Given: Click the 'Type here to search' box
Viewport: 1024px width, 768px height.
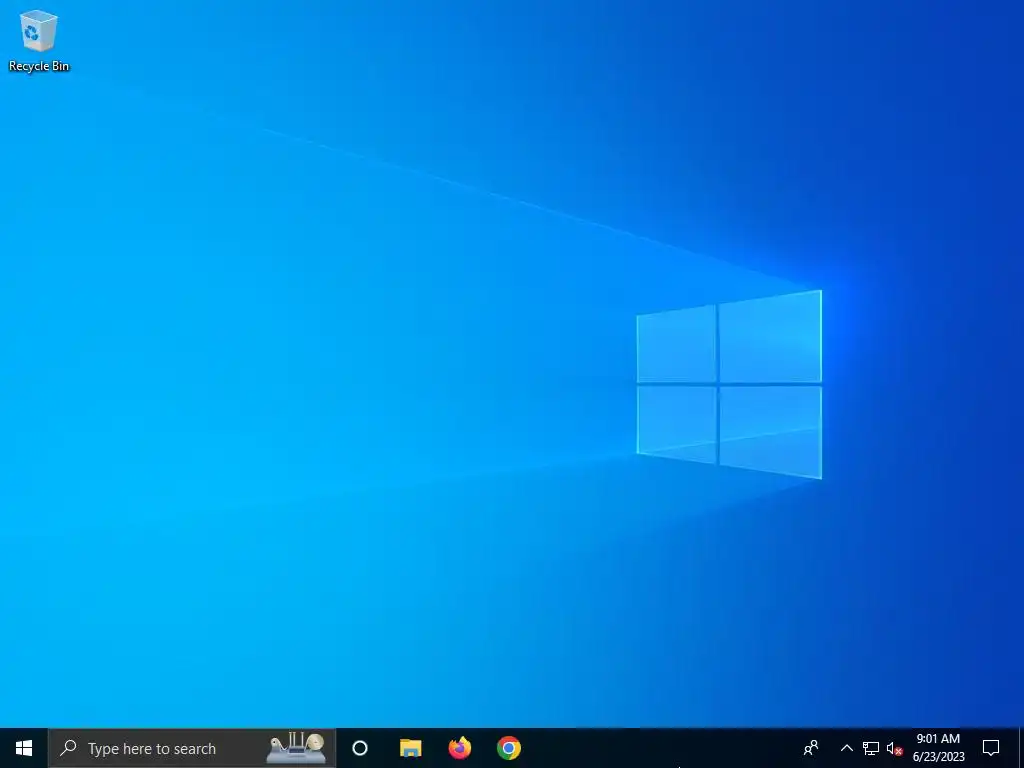Looking at the screenshot, I should [192, 748].
